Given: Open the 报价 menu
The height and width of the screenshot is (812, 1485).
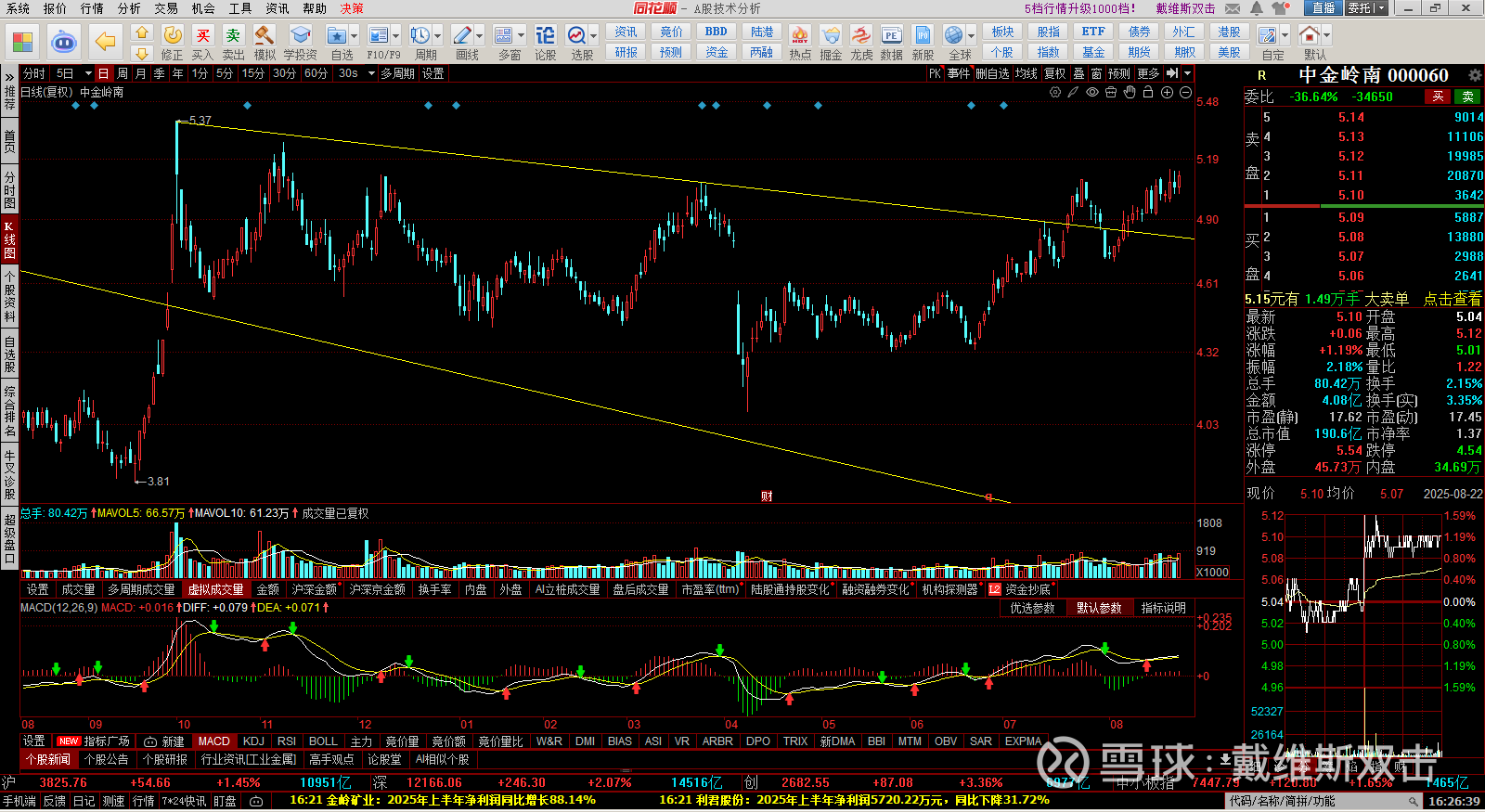Looking at the screenshot, I should [55, 8].
